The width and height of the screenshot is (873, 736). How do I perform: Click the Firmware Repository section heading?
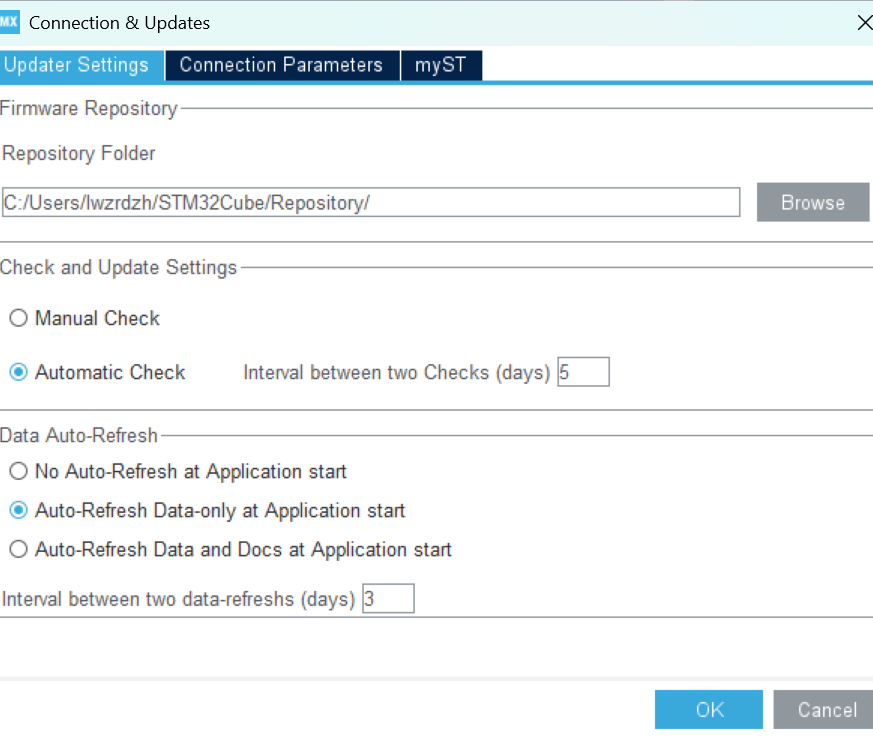point(89,108)
